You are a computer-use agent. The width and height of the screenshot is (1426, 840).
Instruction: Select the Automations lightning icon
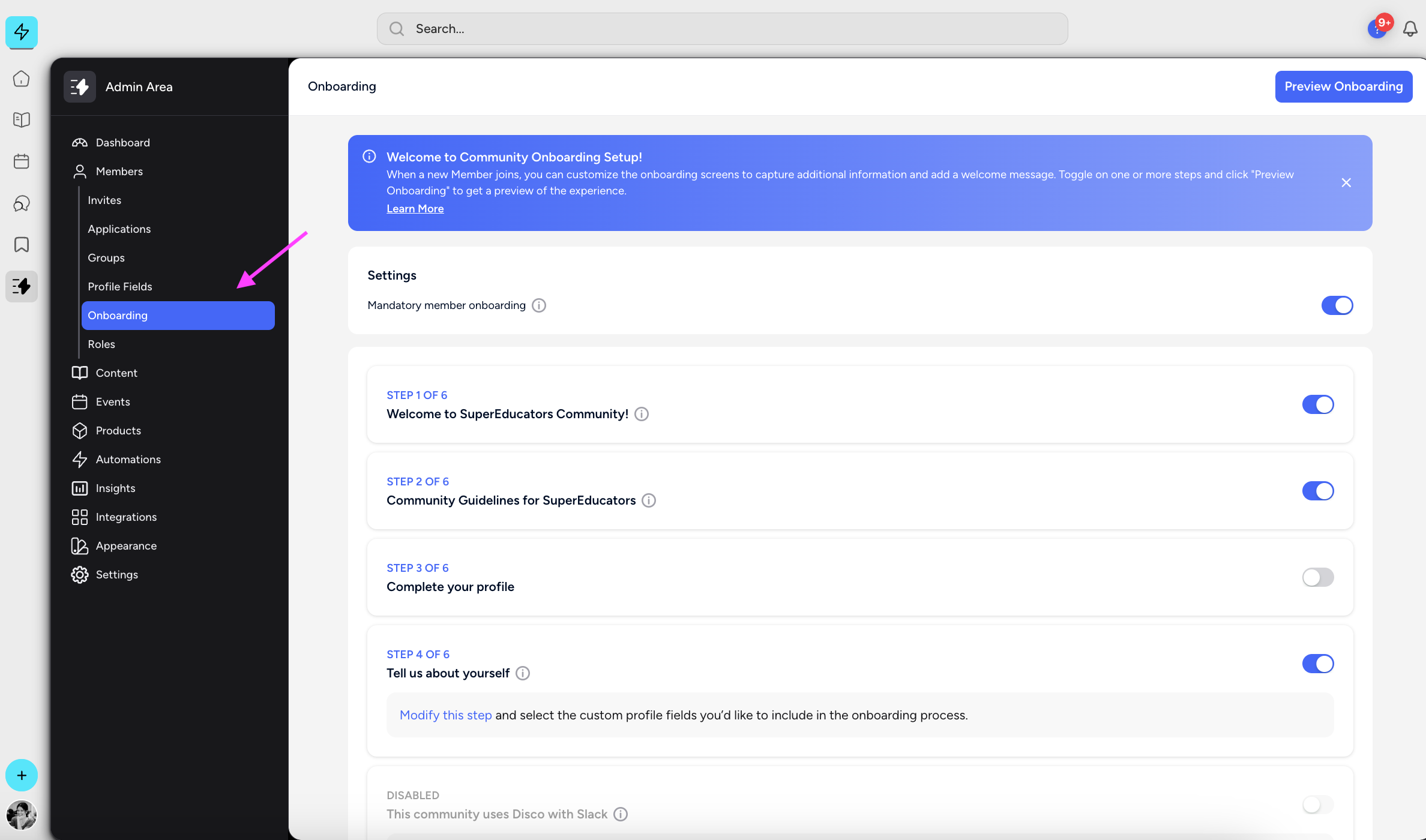click(x=80, y=459)
